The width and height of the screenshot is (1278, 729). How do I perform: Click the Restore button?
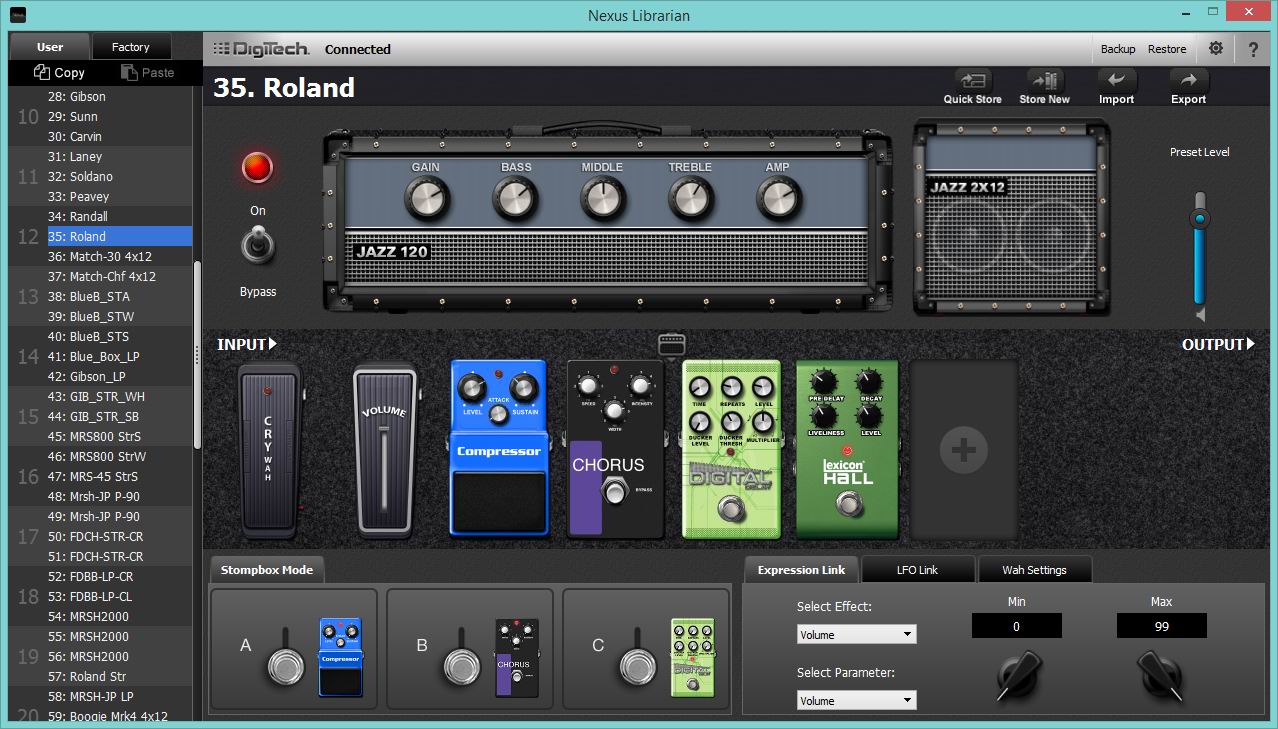tap(1167, 49)
